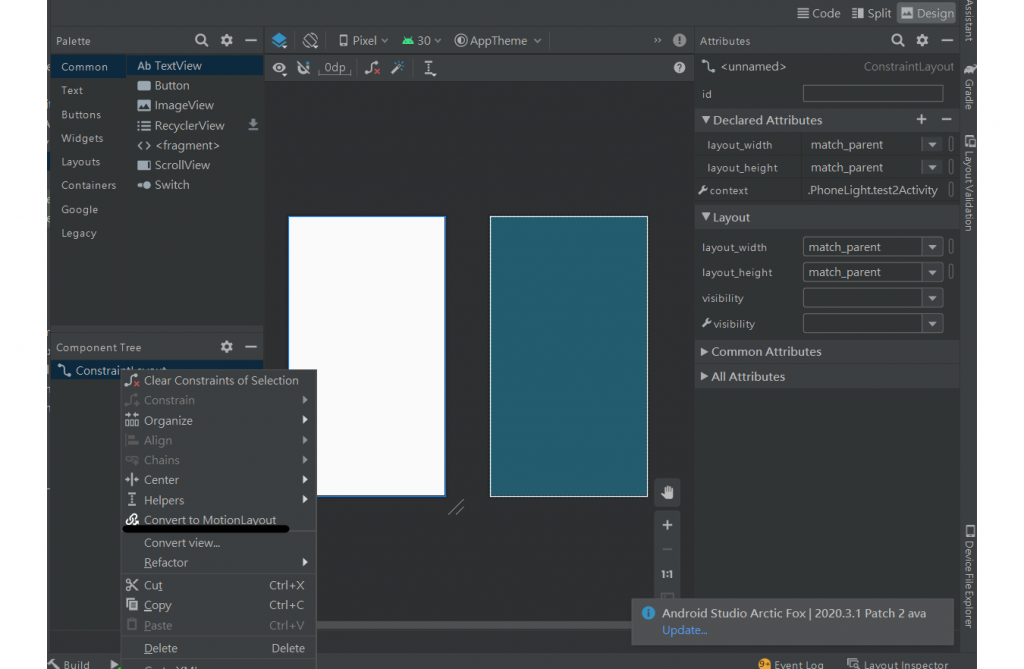1024x669 pixels.
Task: Pick TextView from palette
Action: pyautogui.click(x=195, y=65)
